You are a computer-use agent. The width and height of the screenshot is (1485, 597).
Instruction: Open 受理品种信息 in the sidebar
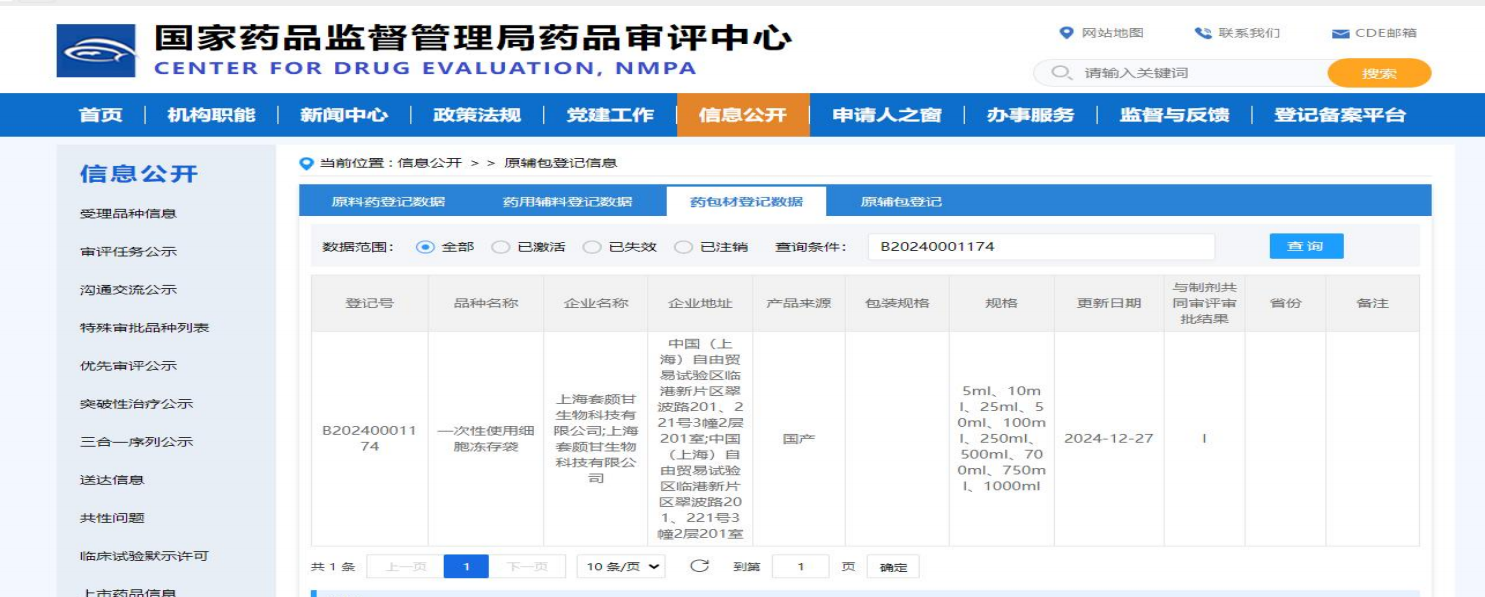click(x=128, y=214)
